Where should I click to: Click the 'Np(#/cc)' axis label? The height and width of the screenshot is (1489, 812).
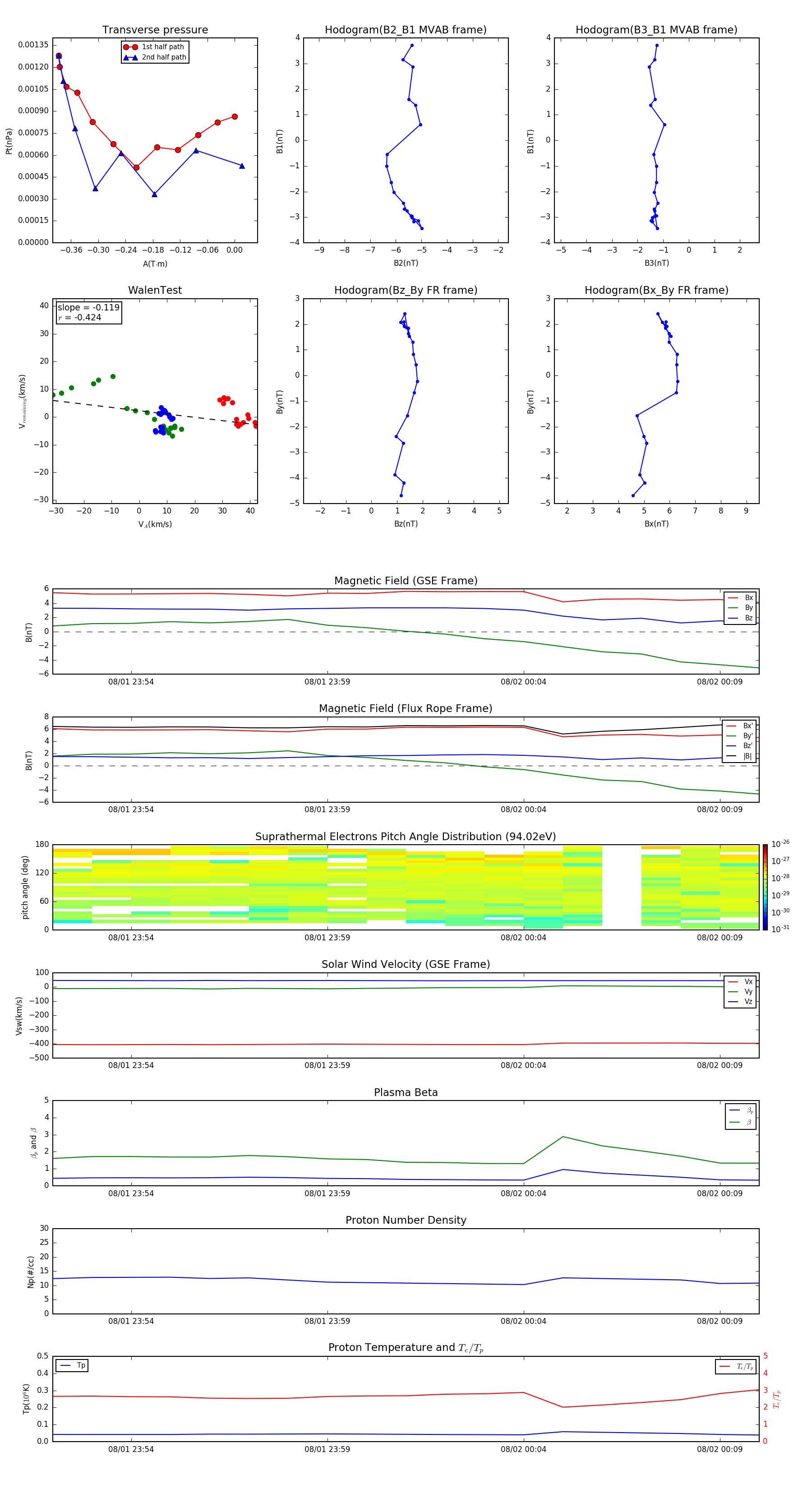click(31, 1272)
